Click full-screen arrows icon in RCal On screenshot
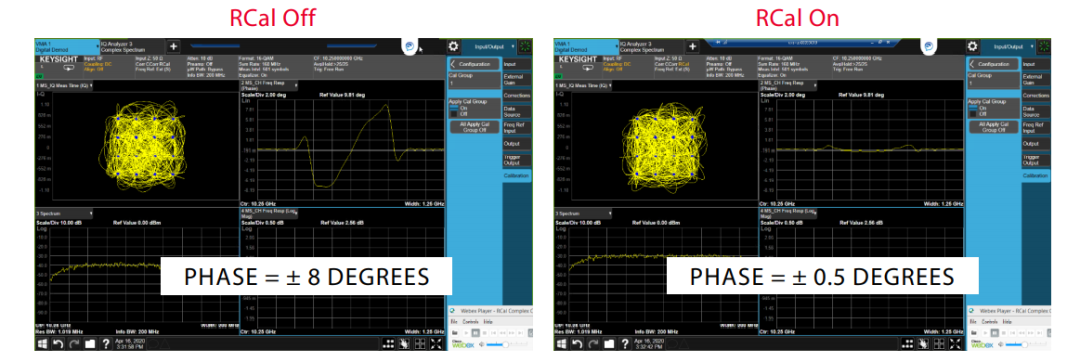1080x362 pixels. tap(956, 343)
